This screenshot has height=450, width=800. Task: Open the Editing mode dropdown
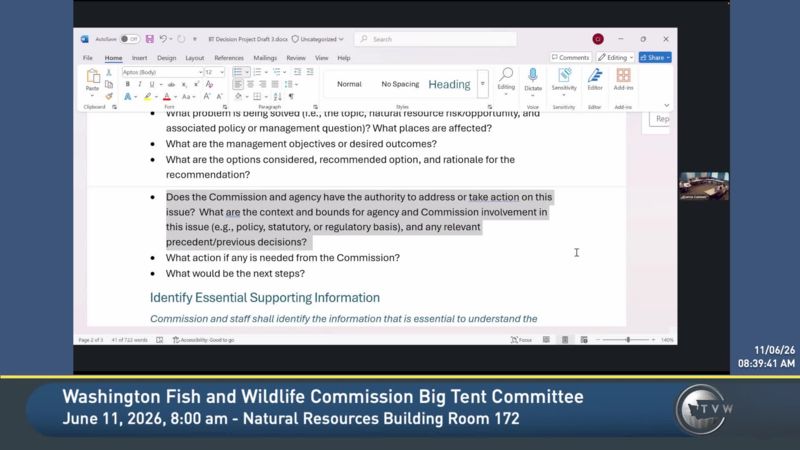pyautogui.click(x=616, y=58)
